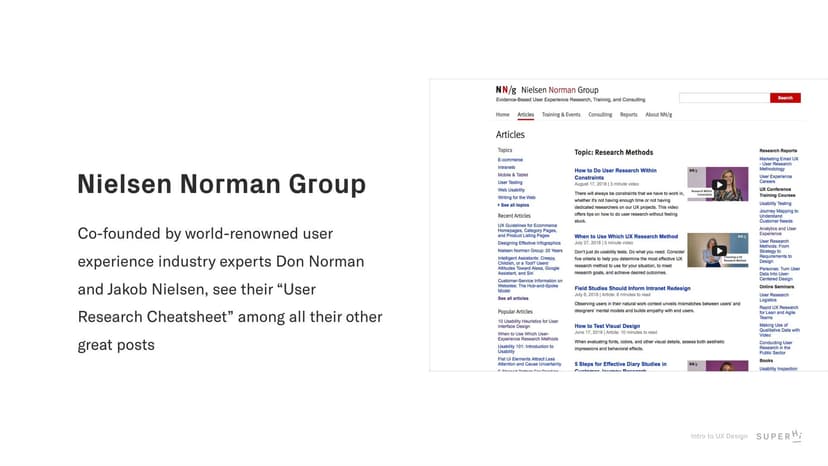Go to the Consulting navigation item

pyautogui.click(x=600, y=115)
